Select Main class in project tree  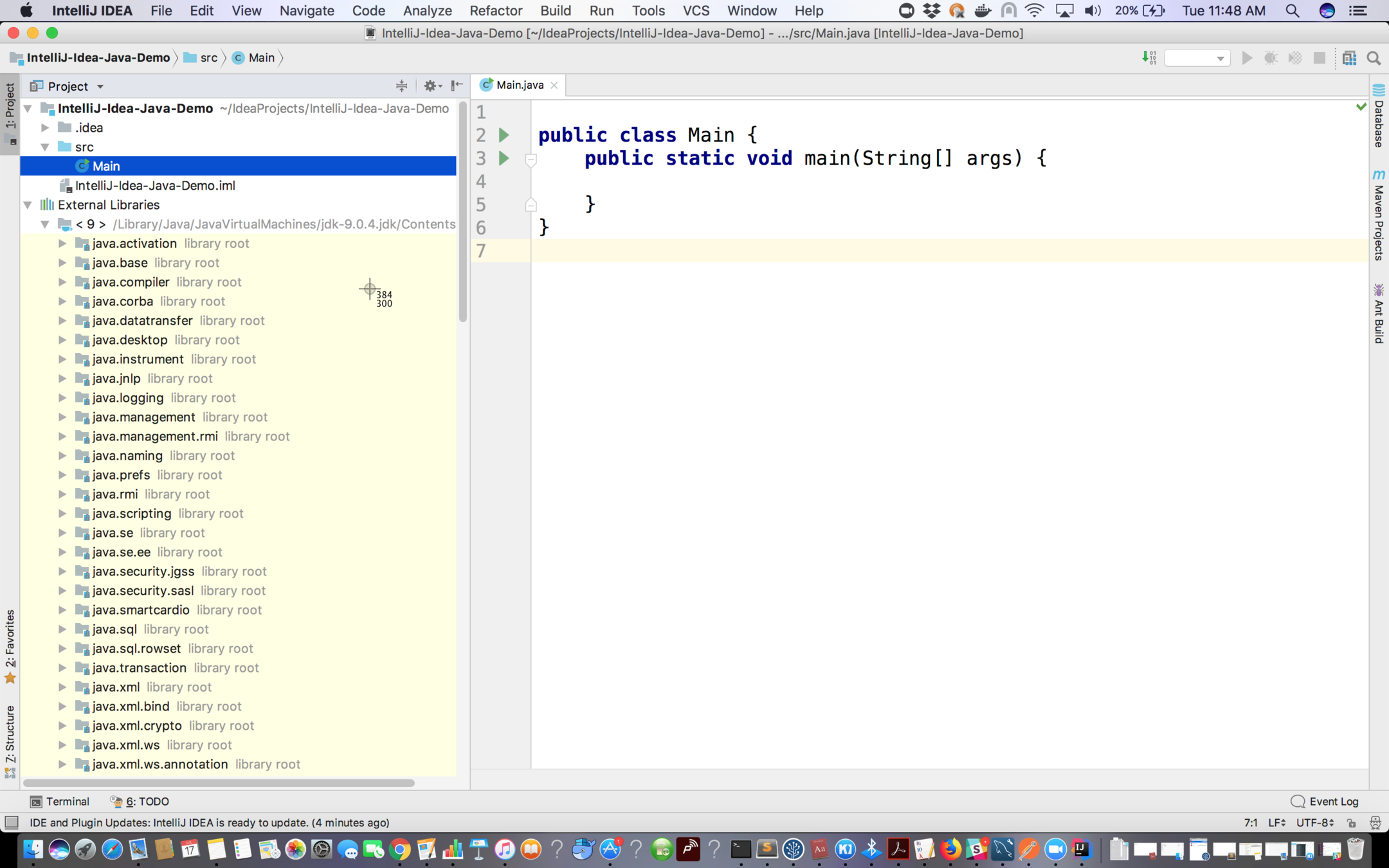pos(238,166)
